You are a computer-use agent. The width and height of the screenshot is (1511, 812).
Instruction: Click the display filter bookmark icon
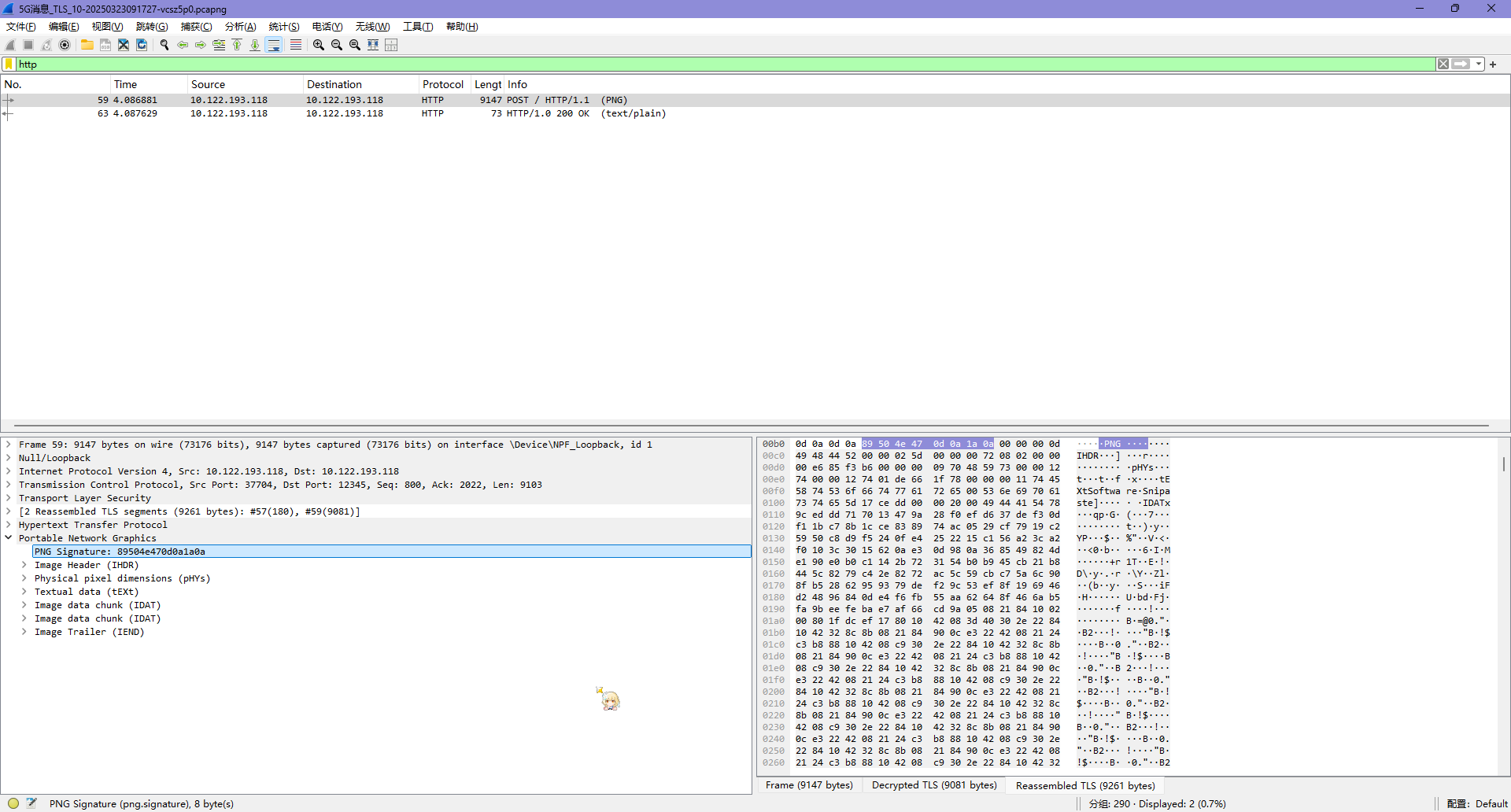point(9,65)
